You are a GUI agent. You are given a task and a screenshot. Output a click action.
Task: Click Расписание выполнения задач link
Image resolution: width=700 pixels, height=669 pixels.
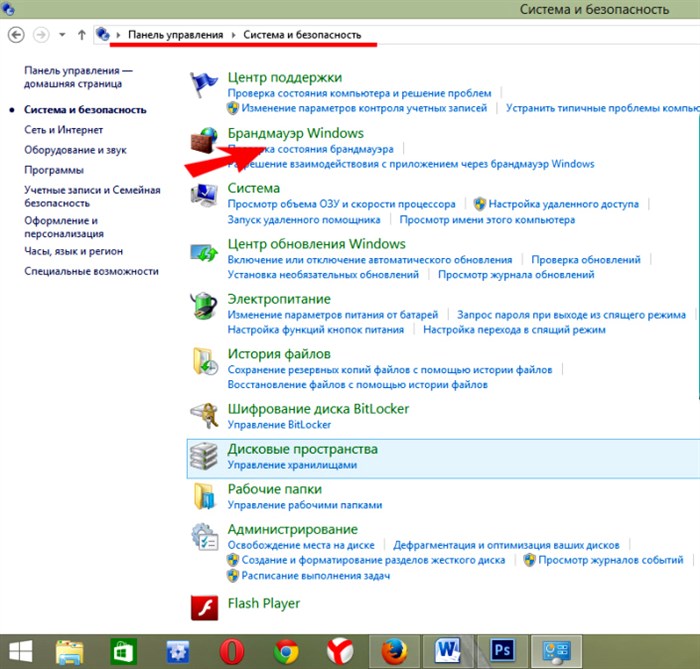coord(316,576)
